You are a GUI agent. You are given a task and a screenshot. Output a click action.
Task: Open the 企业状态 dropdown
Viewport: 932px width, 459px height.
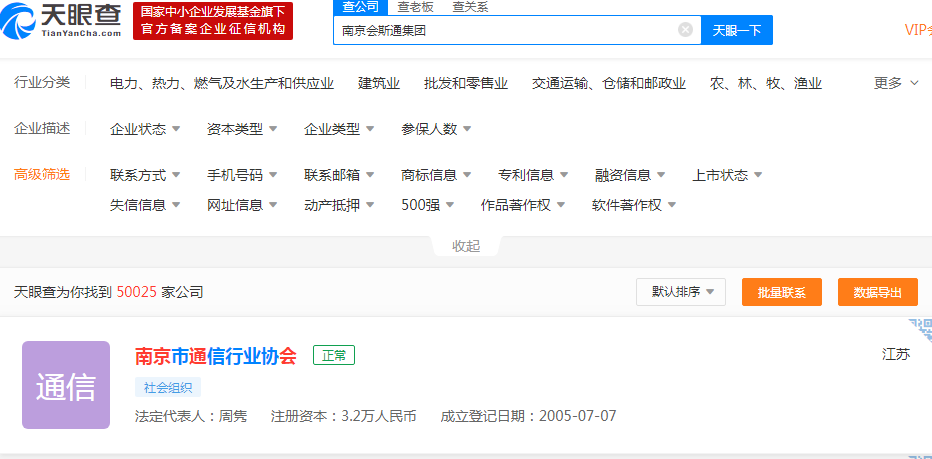pos(145,129)
